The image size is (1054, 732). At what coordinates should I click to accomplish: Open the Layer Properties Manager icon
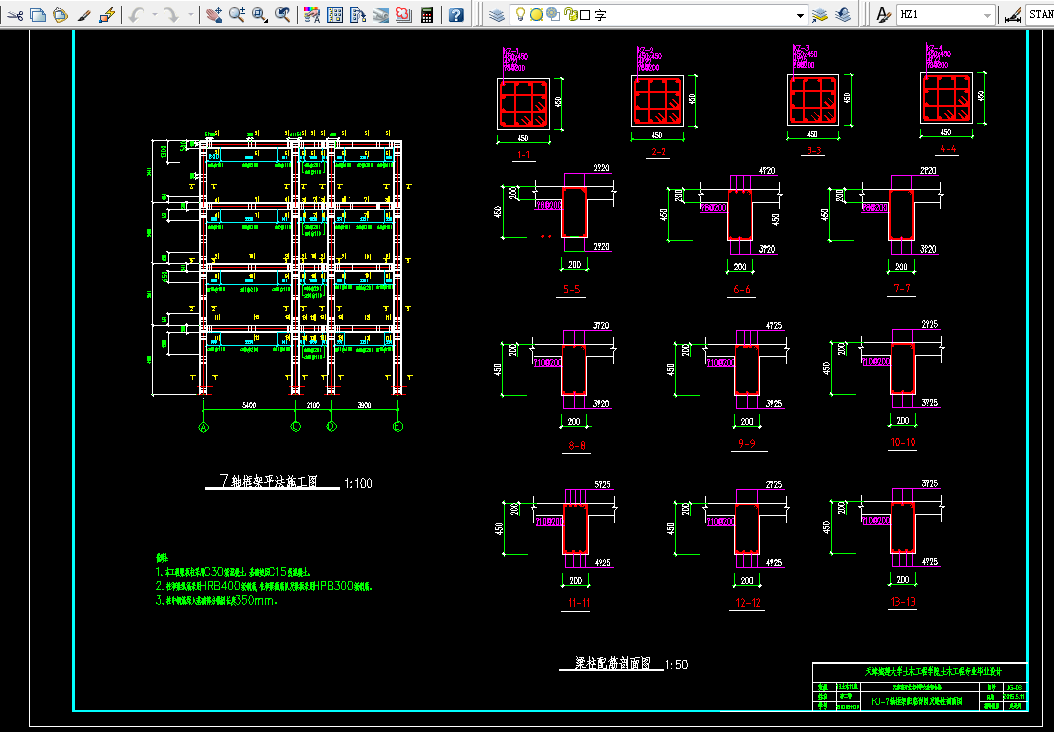tap(497, 14)
